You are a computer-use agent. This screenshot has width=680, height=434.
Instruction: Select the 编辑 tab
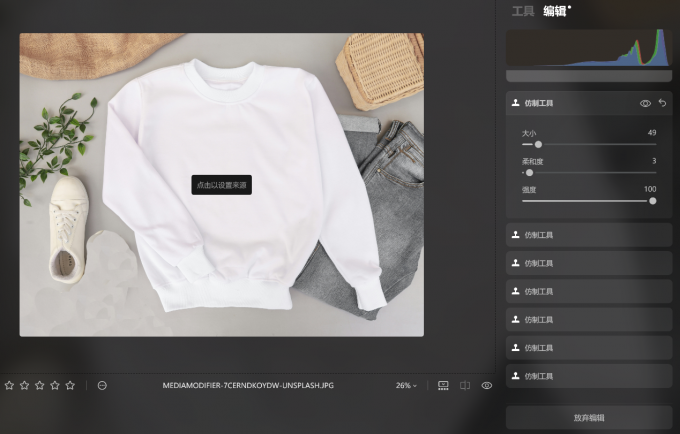click(555, 12)
